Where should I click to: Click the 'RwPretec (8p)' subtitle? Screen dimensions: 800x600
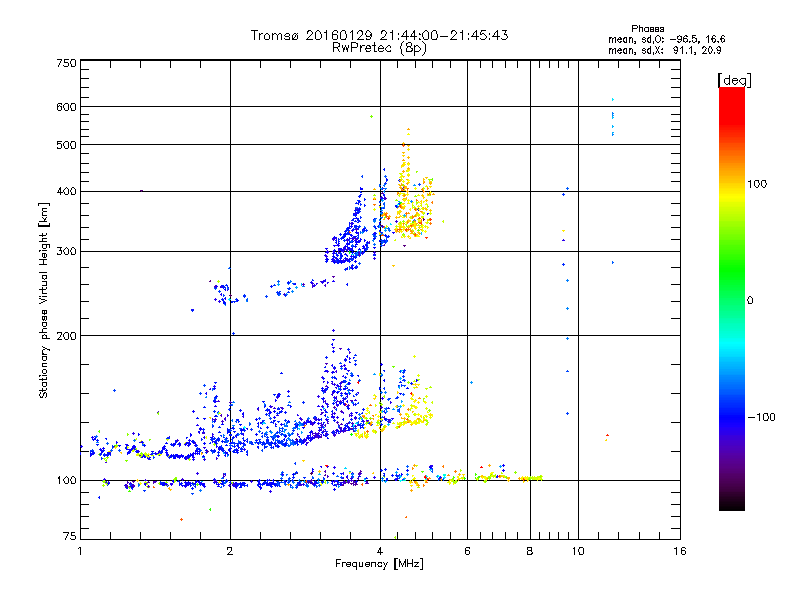(379, 48)
